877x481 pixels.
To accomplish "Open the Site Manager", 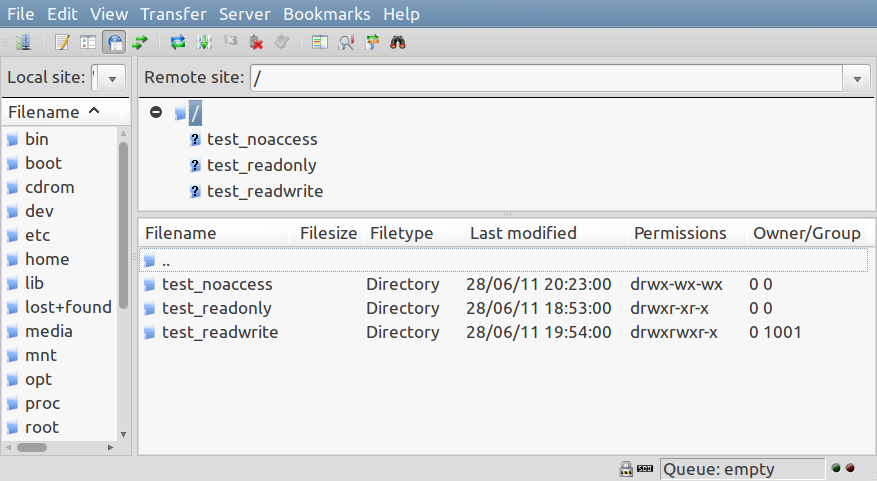I will coord(23,42).
